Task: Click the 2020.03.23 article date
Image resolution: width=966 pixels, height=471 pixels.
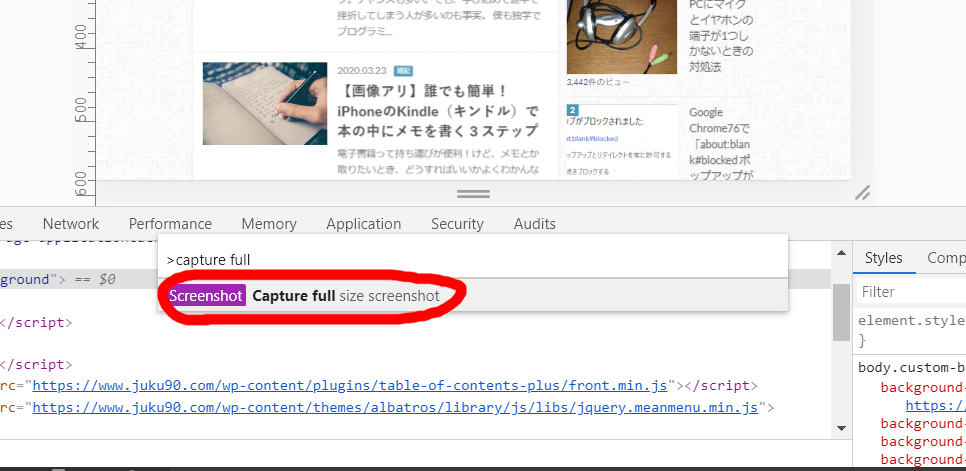Action: [362, 70]
